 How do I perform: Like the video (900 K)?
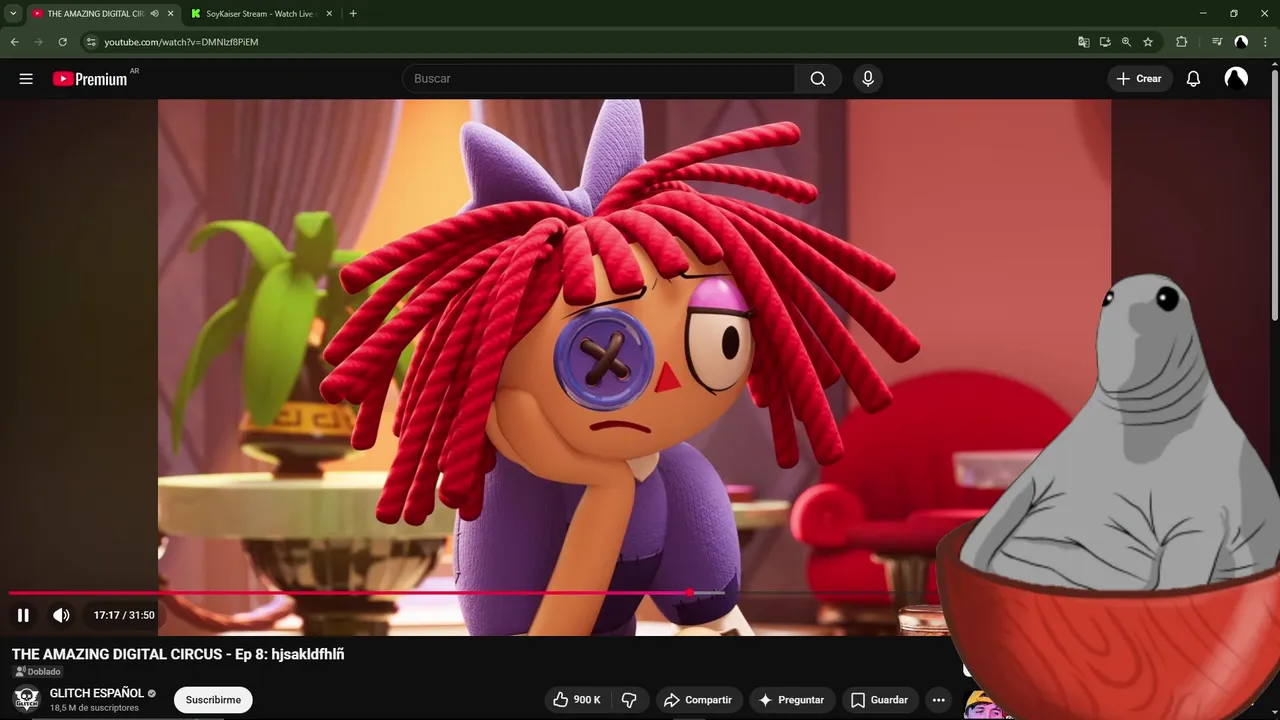click(x=576, y=700)
